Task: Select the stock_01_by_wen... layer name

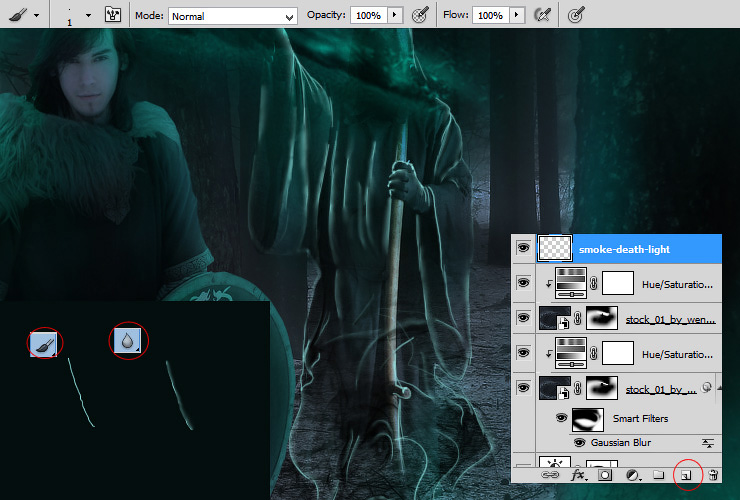Action: point(670,320)
